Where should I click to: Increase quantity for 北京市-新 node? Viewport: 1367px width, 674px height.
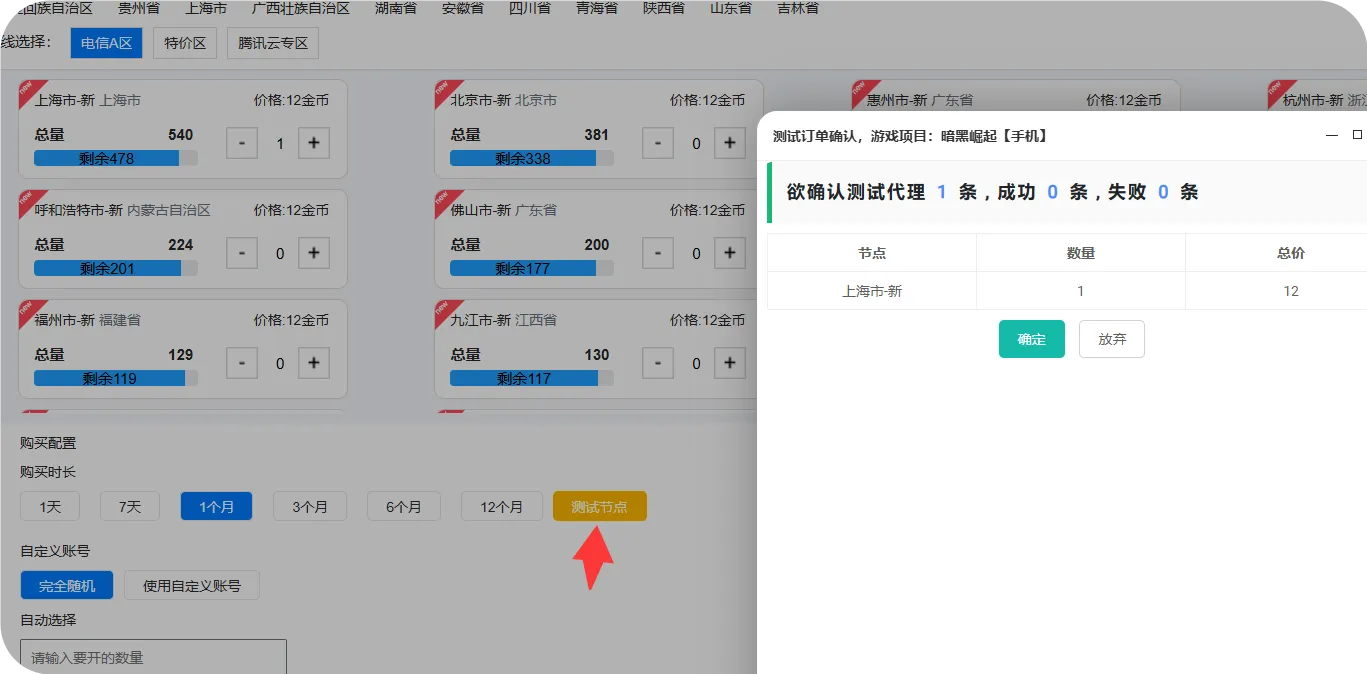(730, 143)
